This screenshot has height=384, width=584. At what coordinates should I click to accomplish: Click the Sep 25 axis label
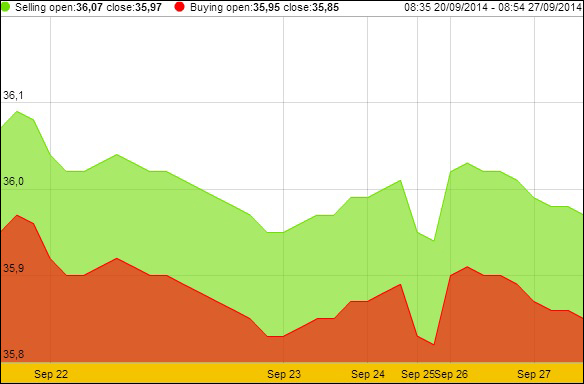pyautogui.click(x=418, y=374)
